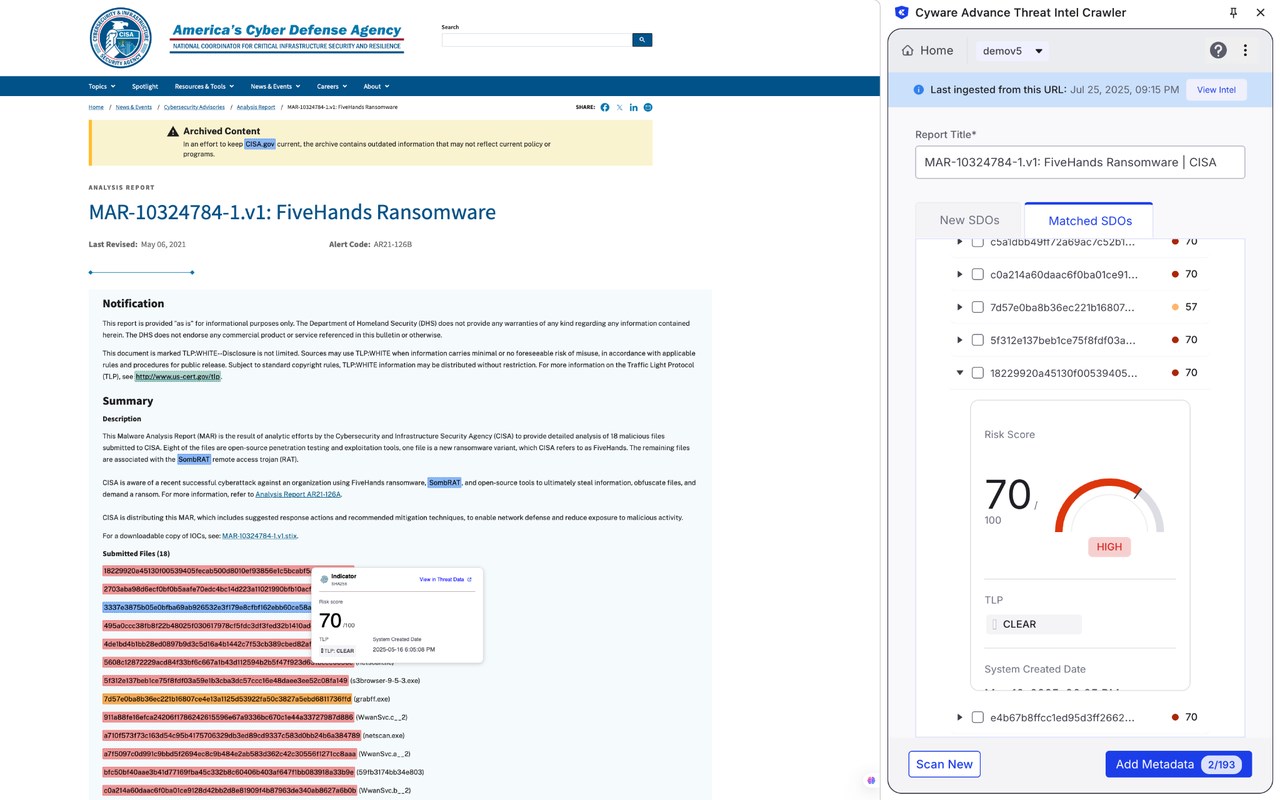Click the Indicator icon in the popup card

tap(324, 579)
